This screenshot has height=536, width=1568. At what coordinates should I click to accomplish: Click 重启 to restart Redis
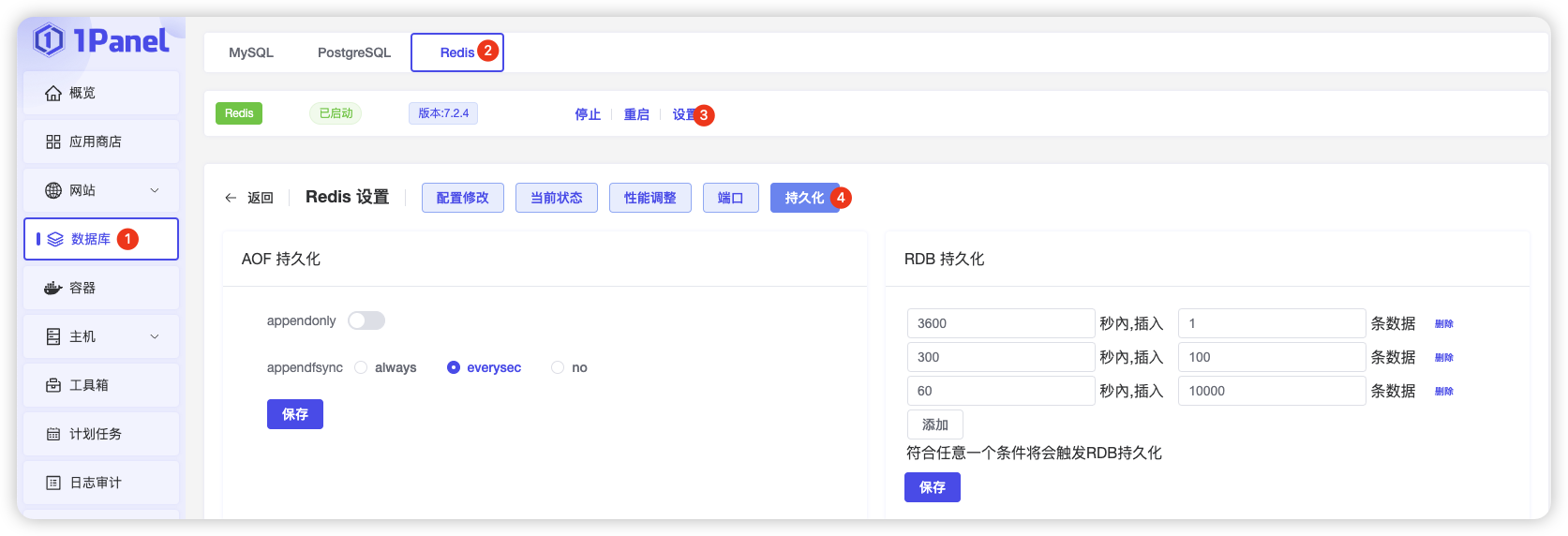pyautogui.click(x=636, y=114)
